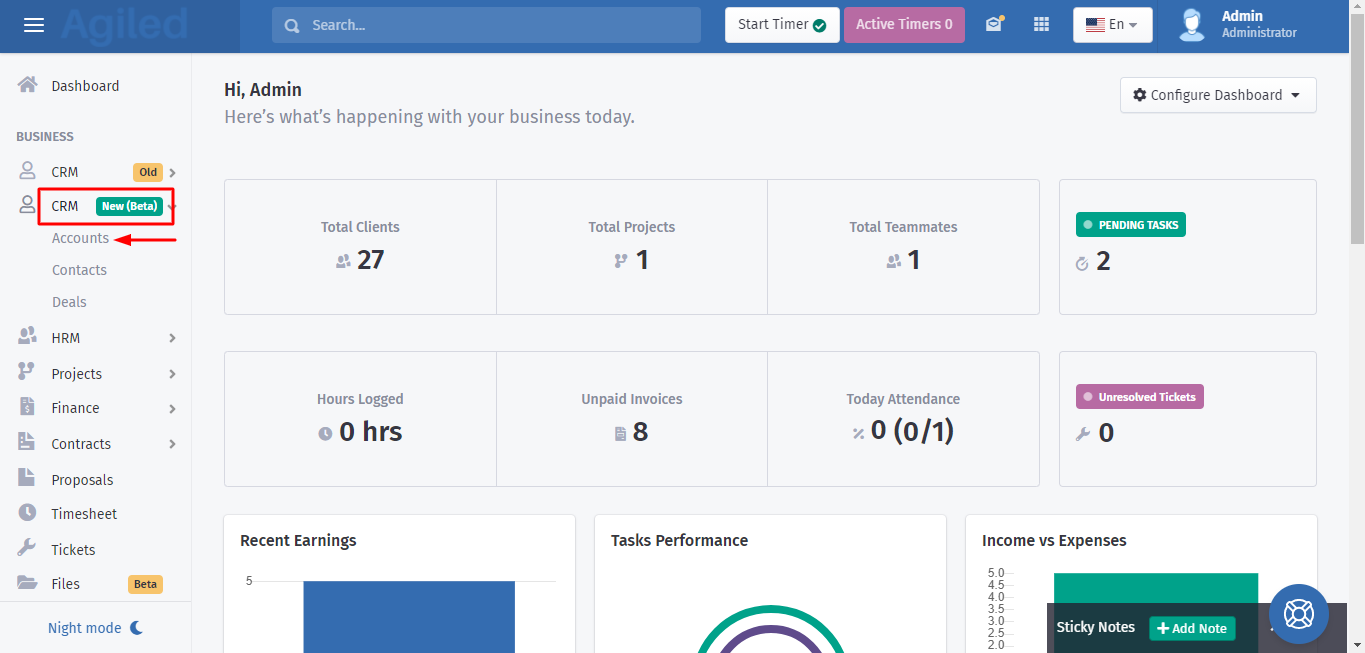Click the Active Timers button
1365x653 pixels.
pos(903,25)
